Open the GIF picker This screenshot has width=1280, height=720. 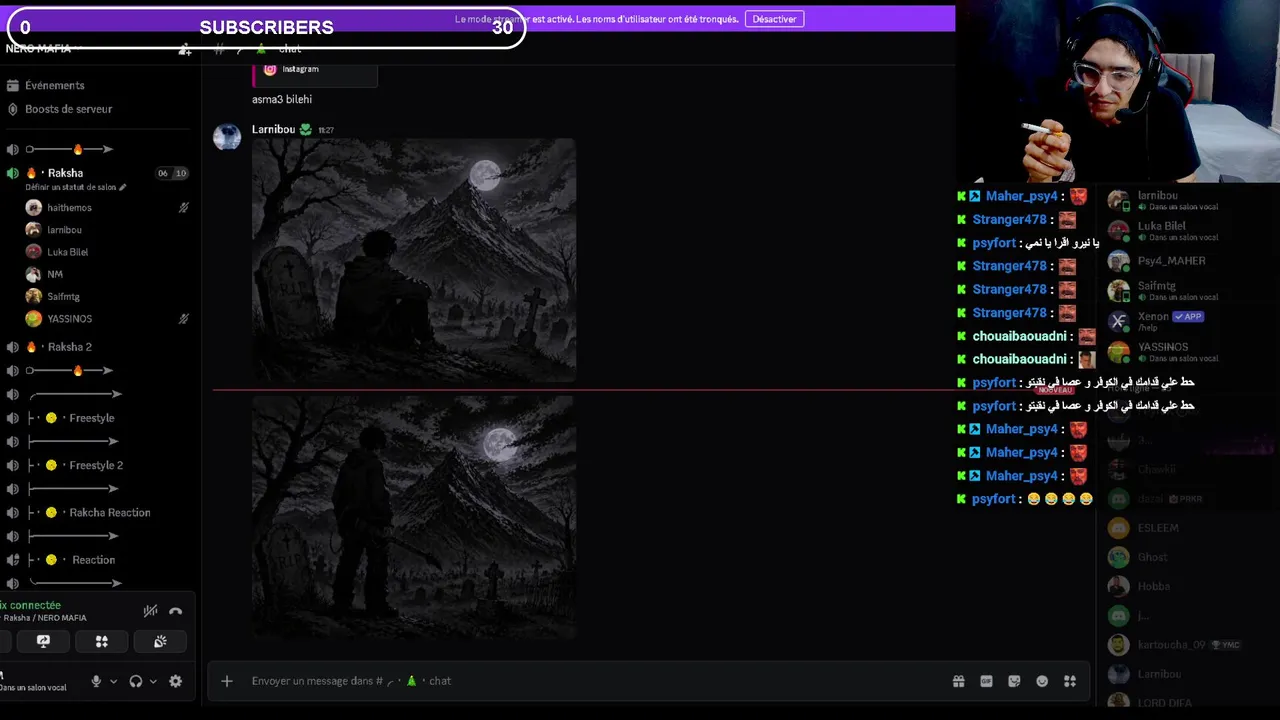[986, 681]
